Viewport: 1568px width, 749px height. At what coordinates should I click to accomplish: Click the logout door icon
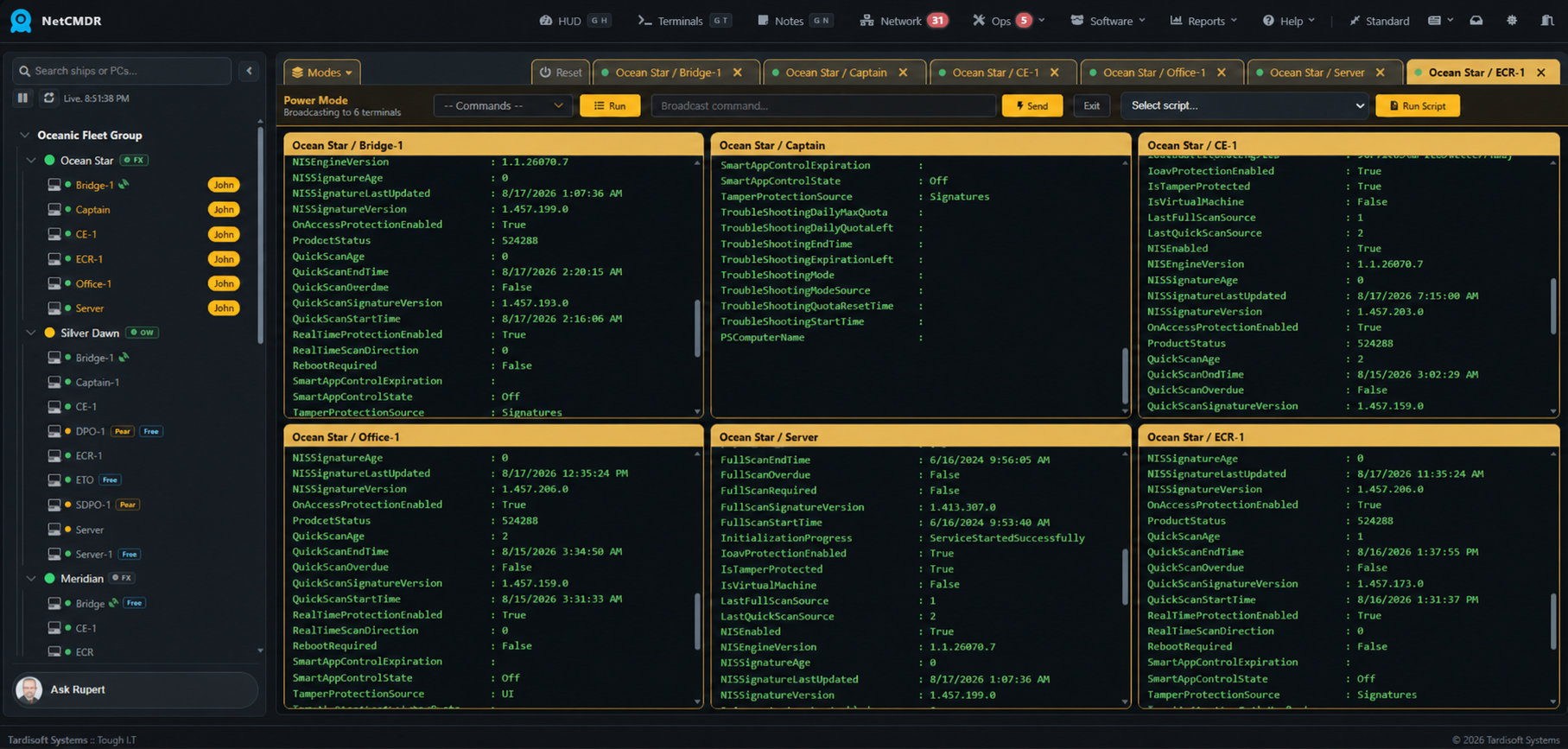click(1547, 21)
